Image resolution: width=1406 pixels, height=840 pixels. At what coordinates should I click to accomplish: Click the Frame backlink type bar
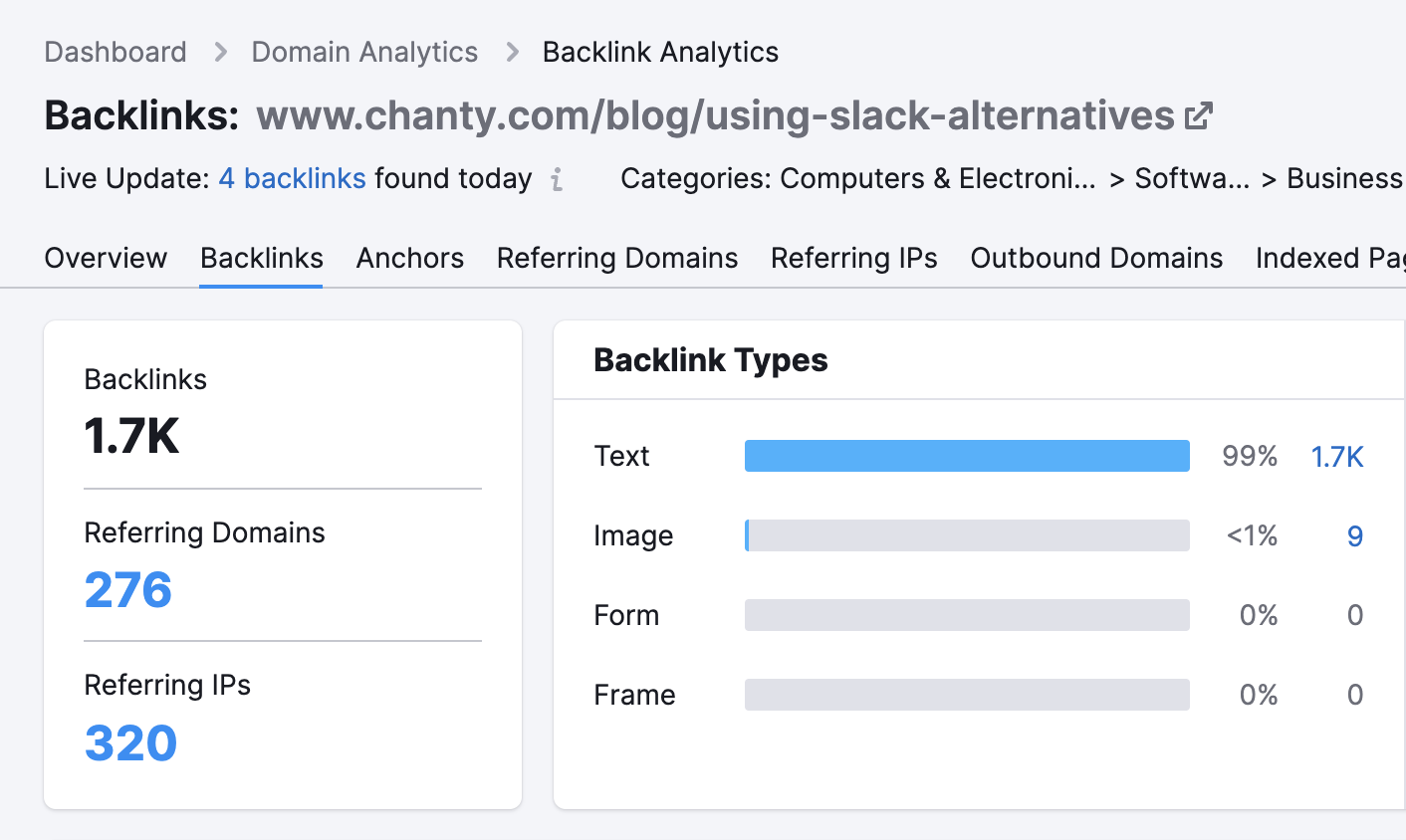[x=967, y=695]
